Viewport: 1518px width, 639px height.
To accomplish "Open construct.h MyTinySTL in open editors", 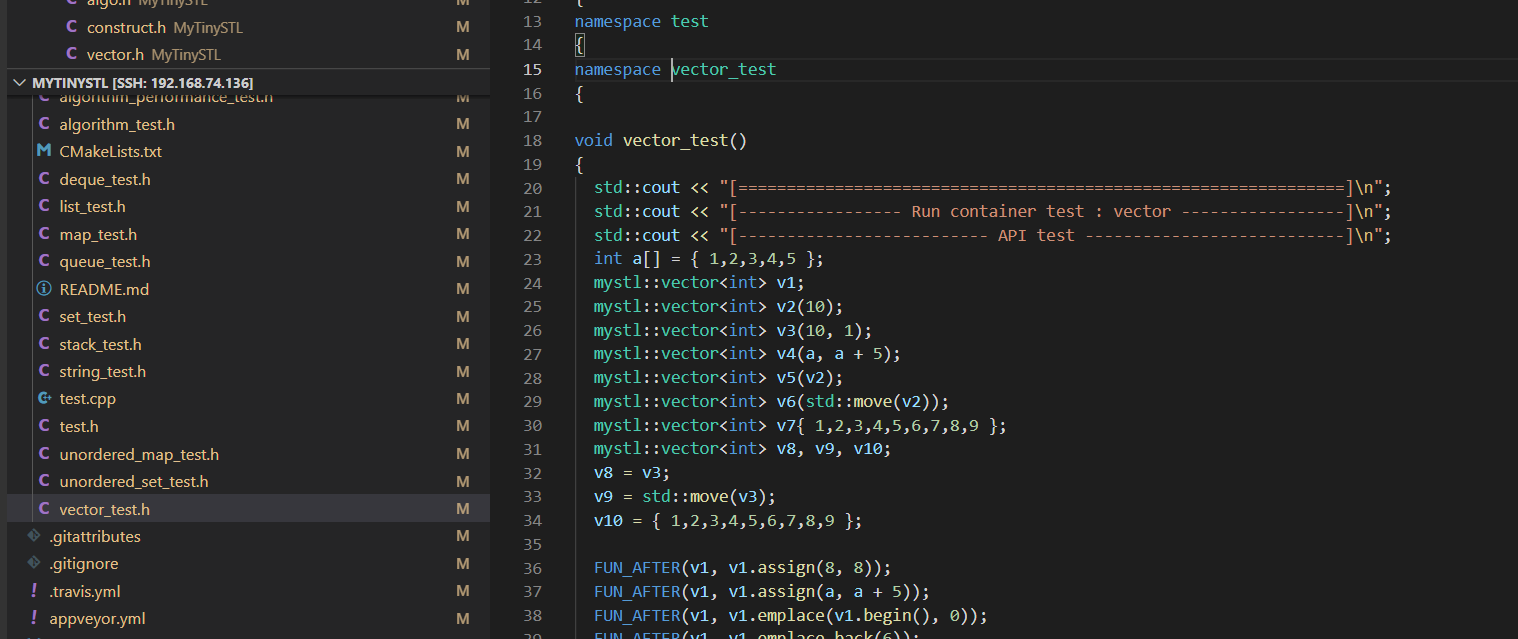I will [165, 28].
